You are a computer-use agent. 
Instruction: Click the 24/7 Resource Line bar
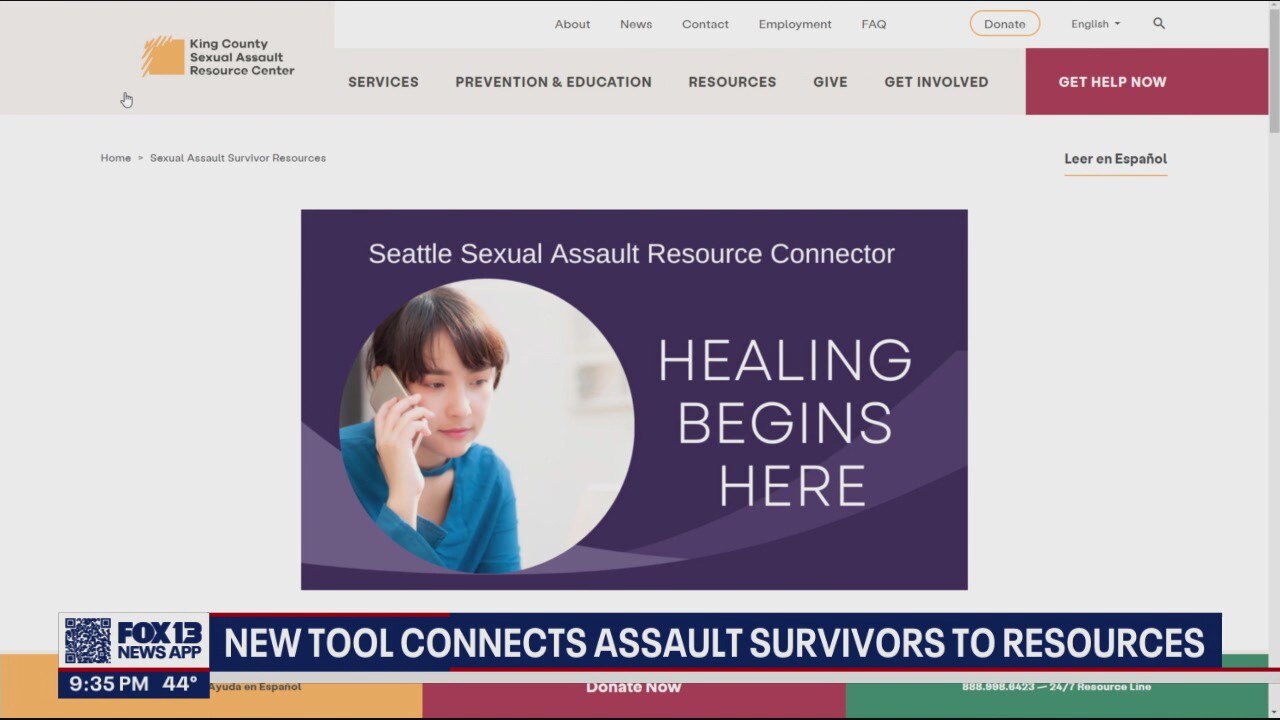pyautogui.click(x=1056, y=686)
